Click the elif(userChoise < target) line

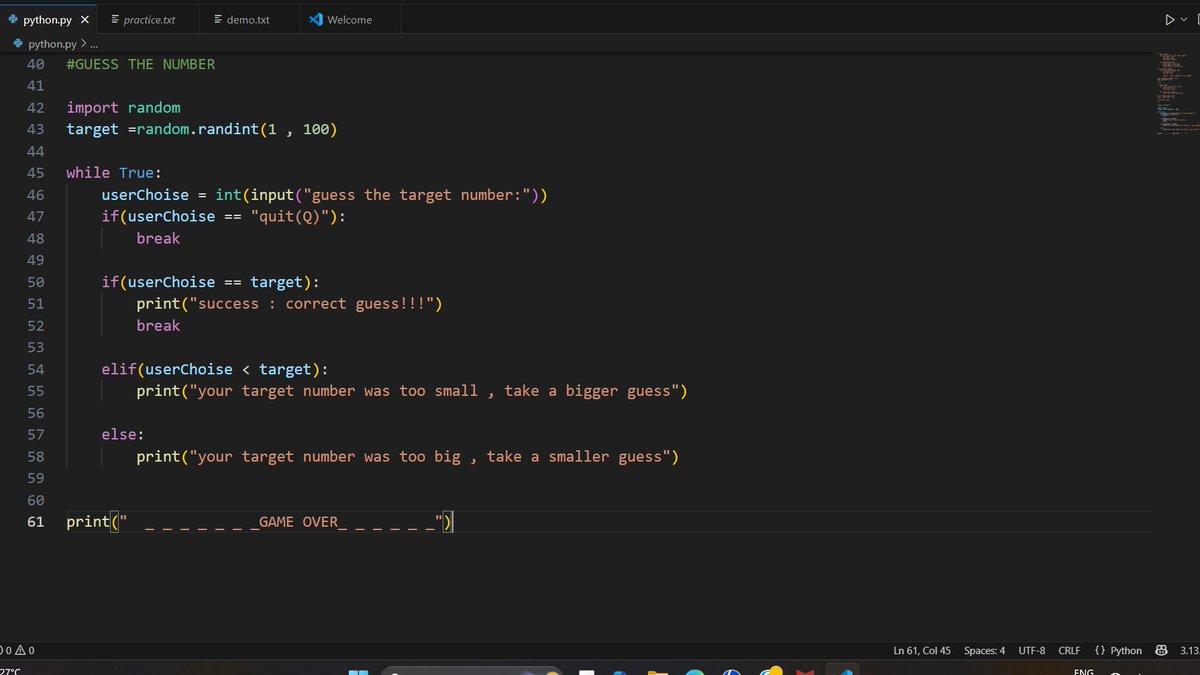tap(215, 370)
